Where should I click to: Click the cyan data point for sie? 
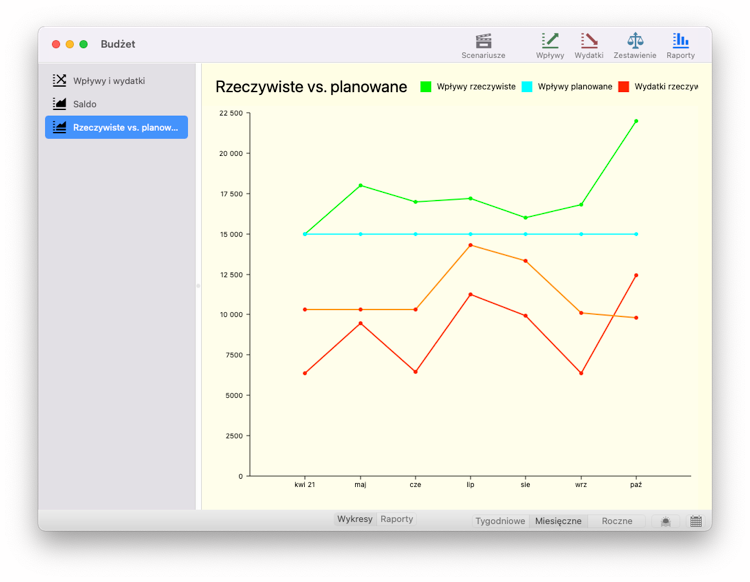point(526,234)
